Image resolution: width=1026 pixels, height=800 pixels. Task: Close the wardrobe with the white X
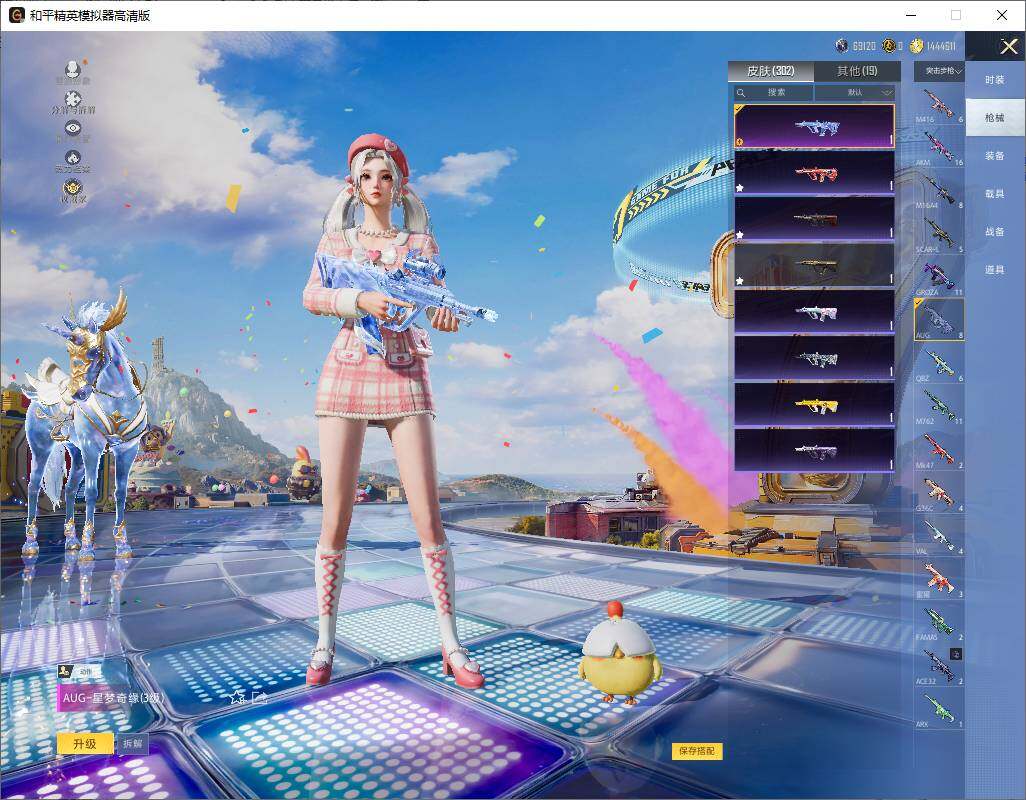[x=1008, y=46]
